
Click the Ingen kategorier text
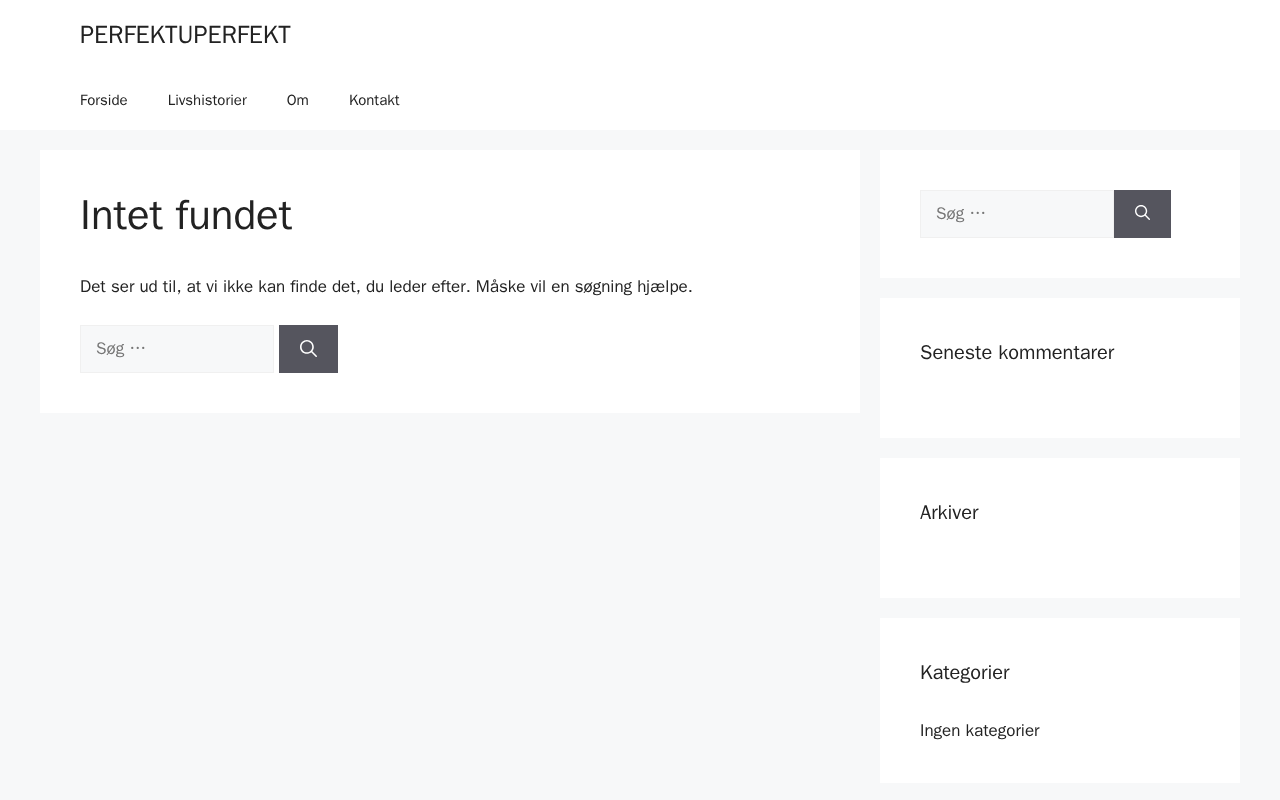tap(980, 730)
